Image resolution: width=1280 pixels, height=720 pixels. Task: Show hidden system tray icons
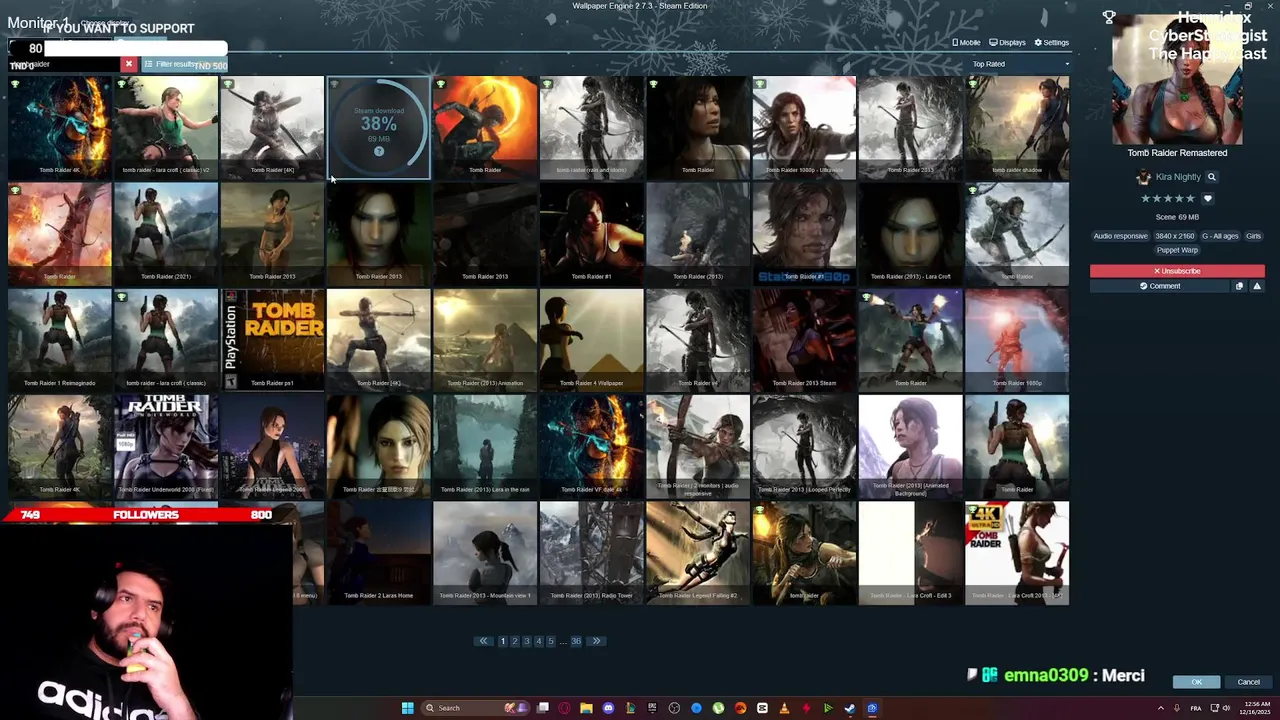(x=1161, y=708)
